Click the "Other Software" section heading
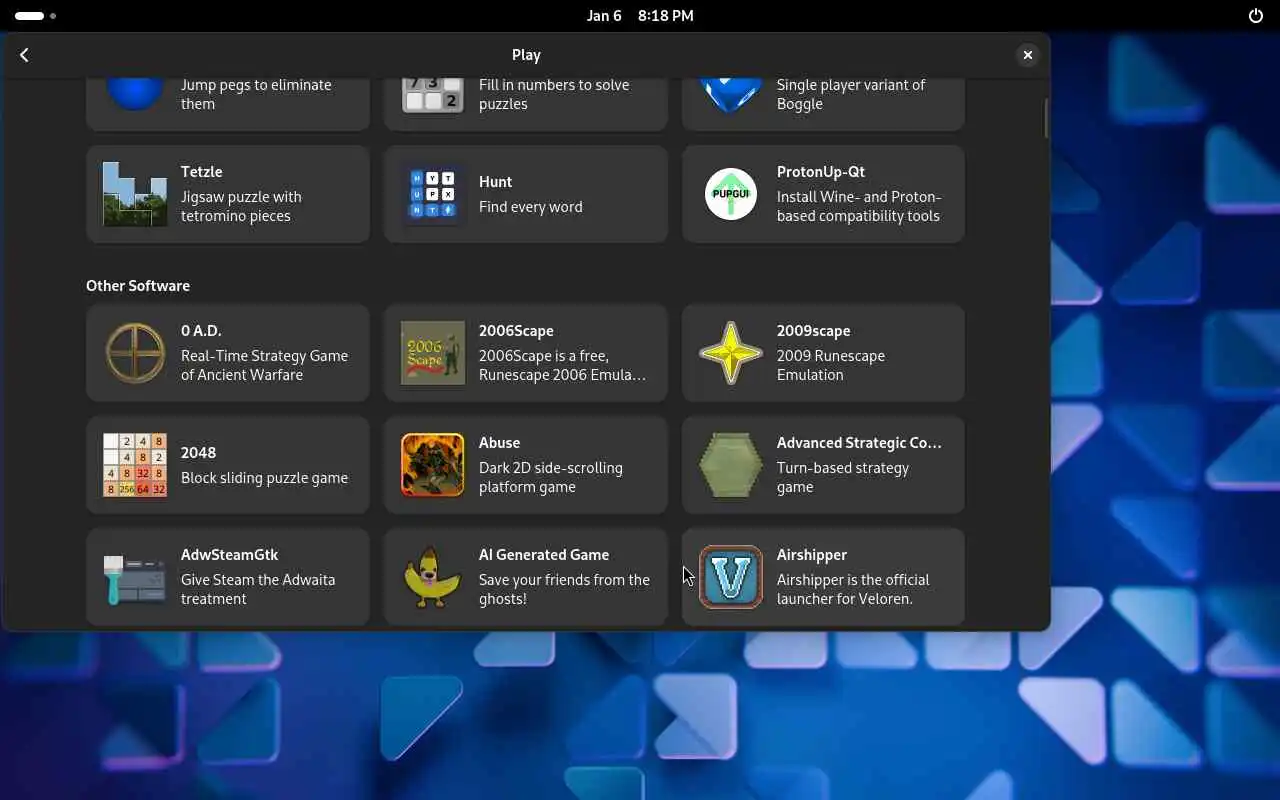Image resolution: width=1280 pixels, height=800 pixels. [138, 286]
